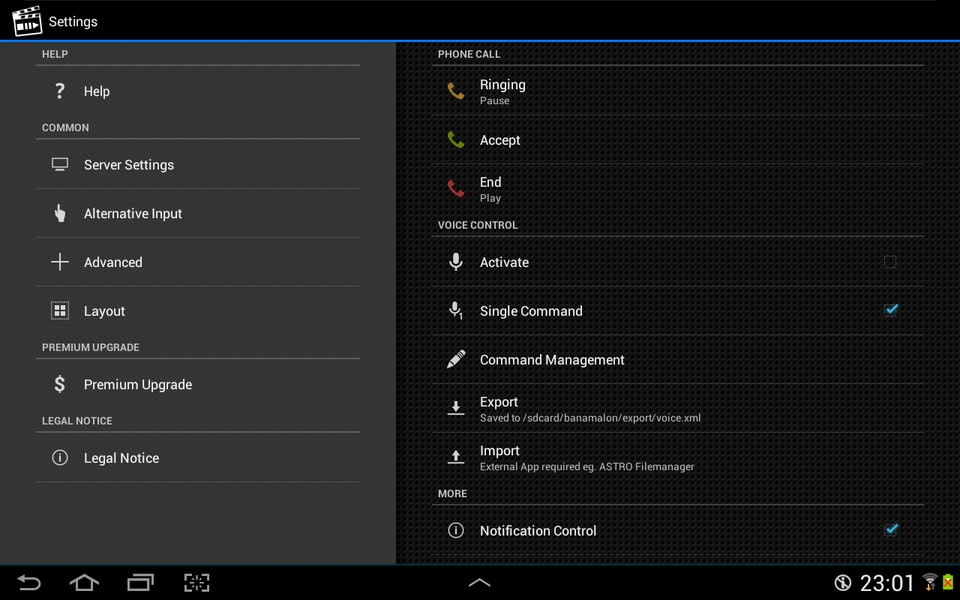The image size is (960, 600).
Task: Click the orange Ringing phone icon
Action: (x=456, y=91)
